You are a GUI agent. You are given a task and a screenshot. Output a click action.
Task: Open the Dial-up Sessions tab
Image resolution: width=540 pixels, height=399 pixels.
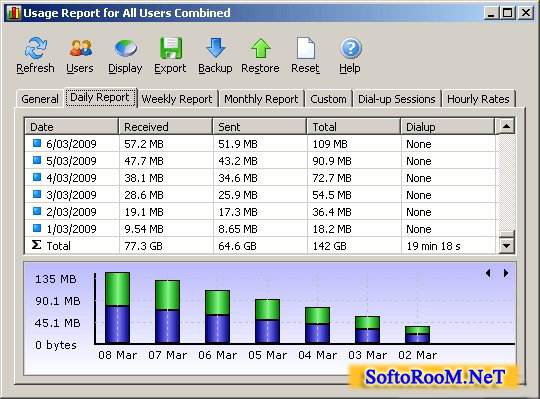(397, 99)
